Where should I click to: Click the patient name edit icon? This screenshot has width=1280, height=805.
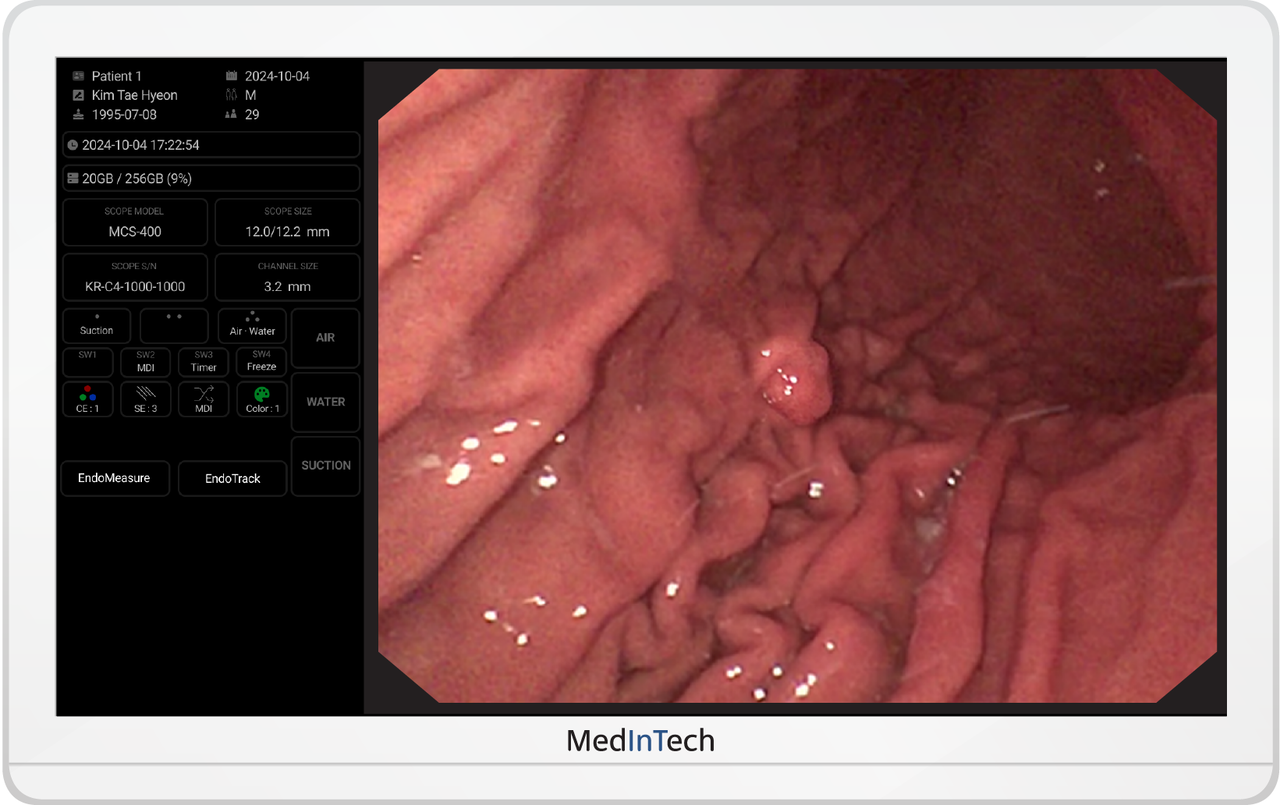(x=78, y=95)
